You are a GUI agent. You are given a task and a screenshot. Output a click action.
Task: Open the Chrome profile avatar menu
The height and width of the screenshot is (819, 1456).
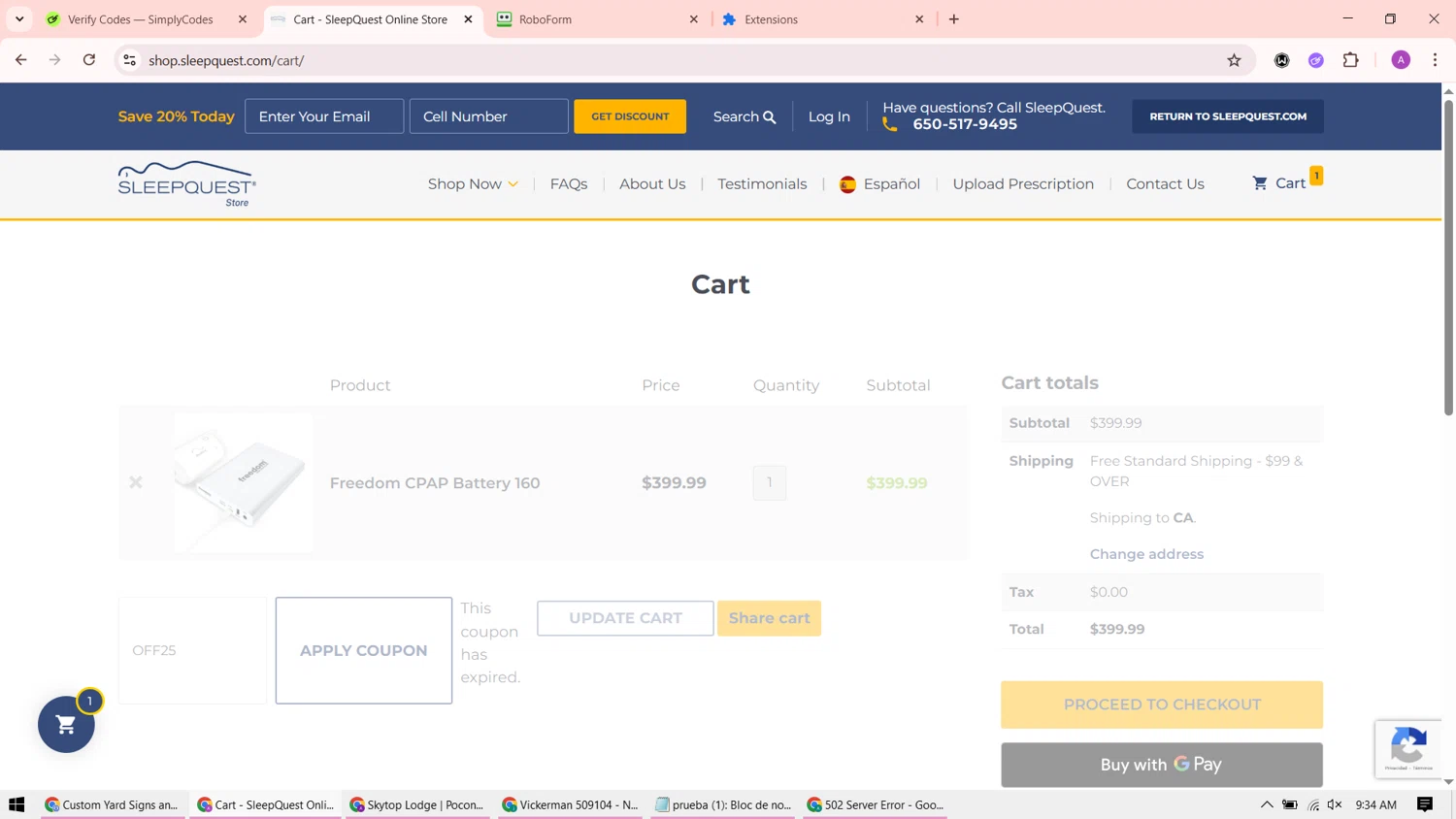[x=1401, y=60]
